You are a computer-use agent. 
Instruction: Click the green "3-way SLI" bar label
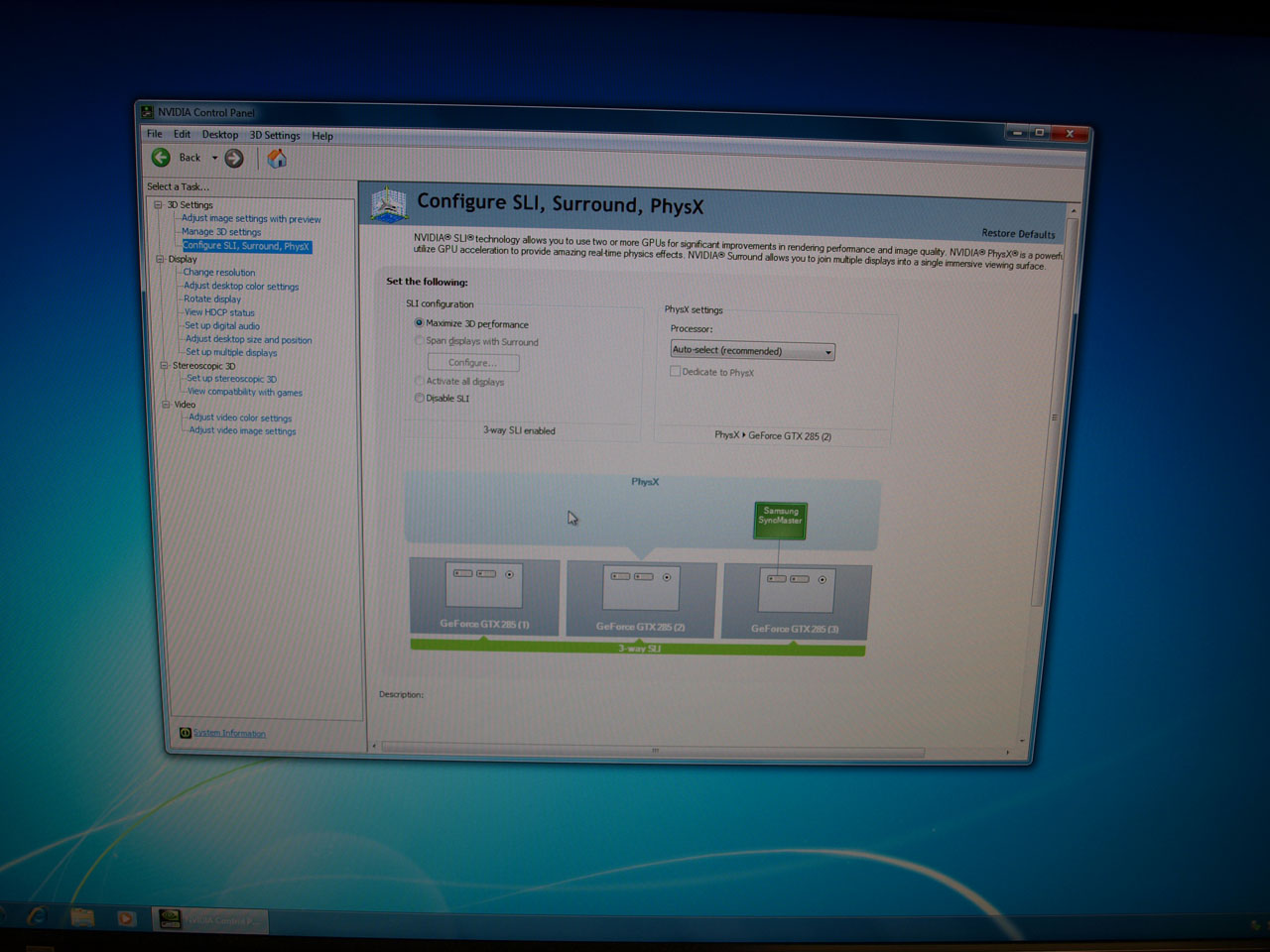(x=639, y=649)
